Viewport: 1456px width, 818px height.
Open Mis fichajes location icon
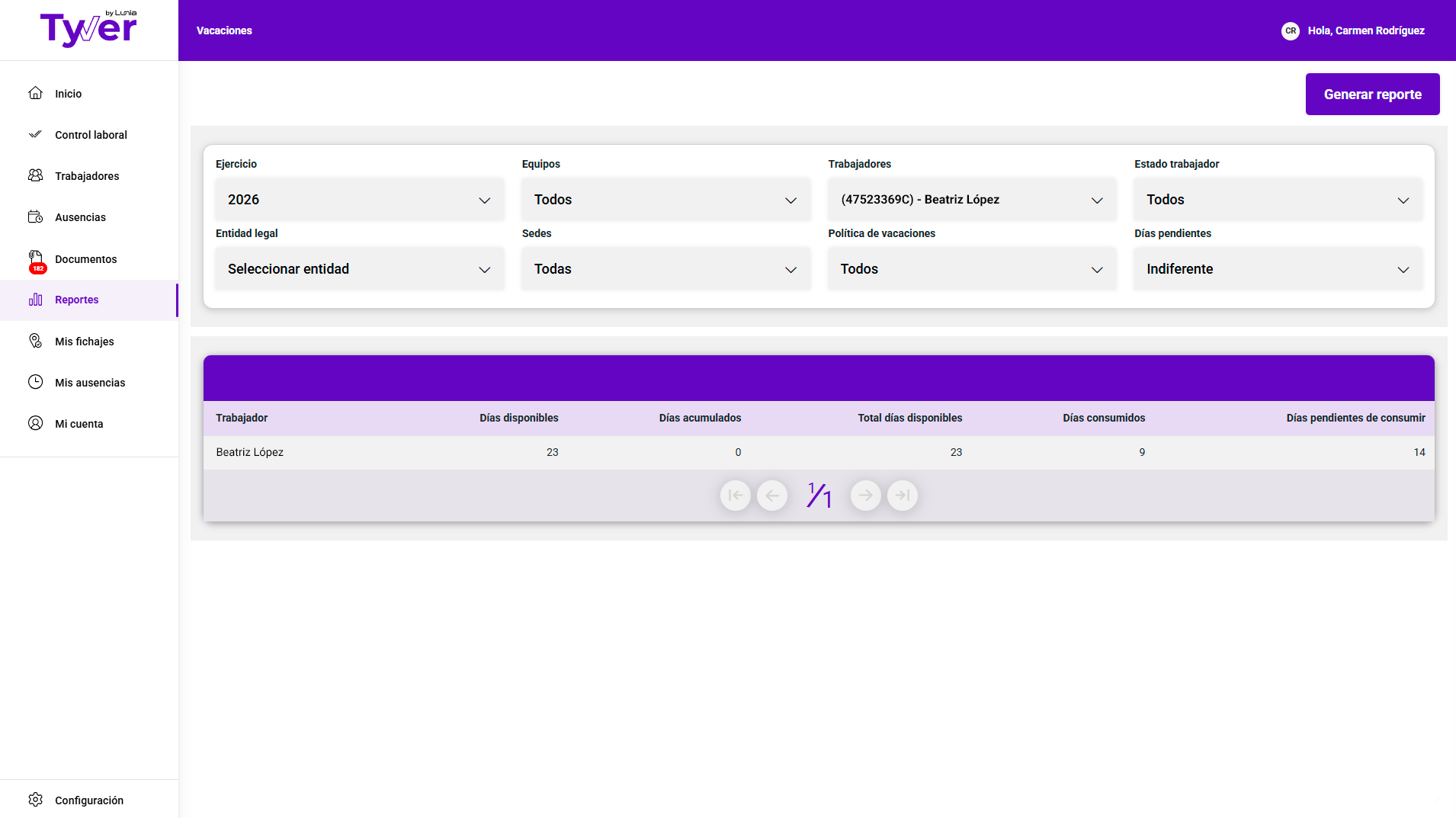[x=35, y=341]
